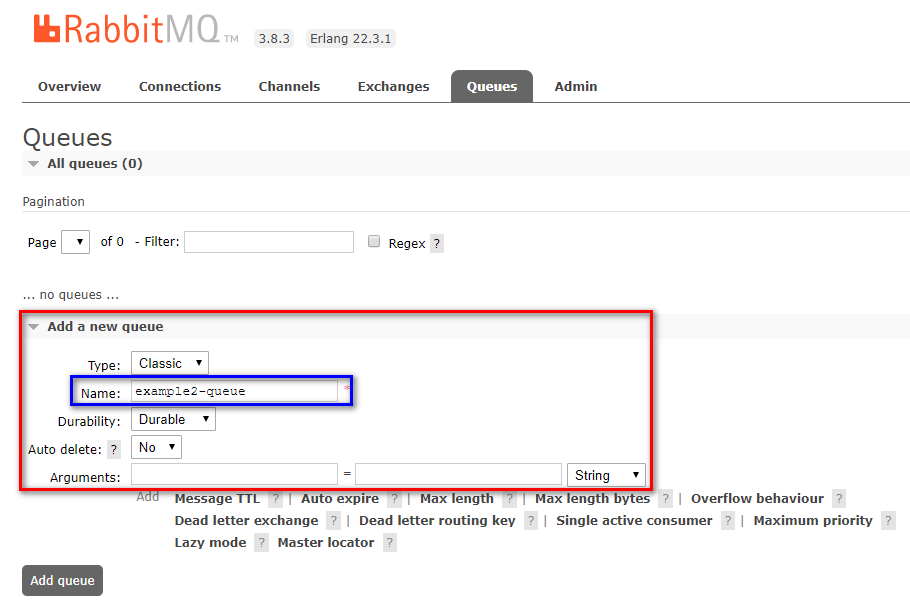Add the Max length argument link
The image size is (910, 605).
click(456, 499)
